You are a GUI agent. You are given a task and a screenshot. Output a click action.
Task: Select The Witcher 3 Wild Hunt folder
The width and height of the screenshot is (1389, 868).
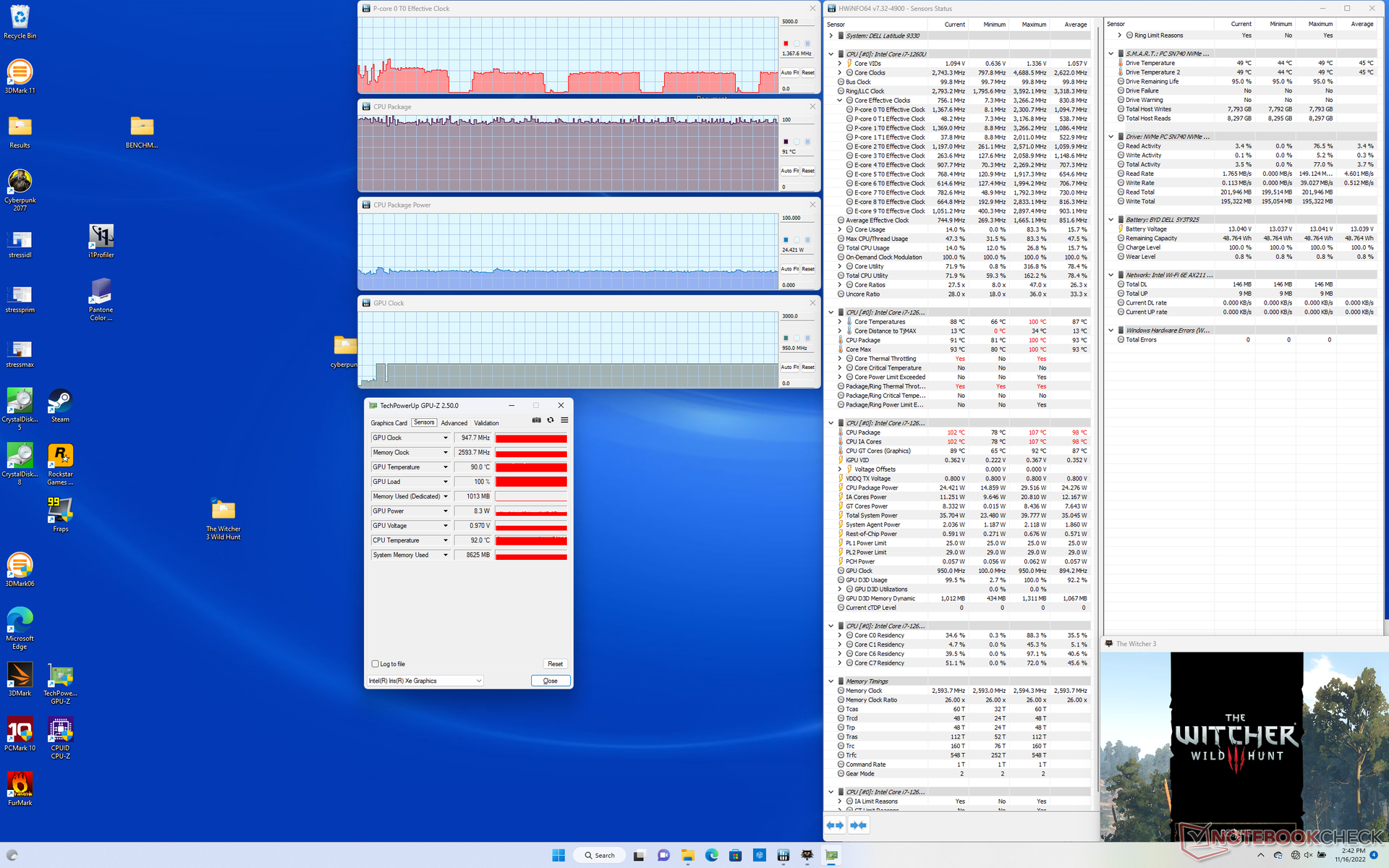pyautogui.click(x=224, y=519)
